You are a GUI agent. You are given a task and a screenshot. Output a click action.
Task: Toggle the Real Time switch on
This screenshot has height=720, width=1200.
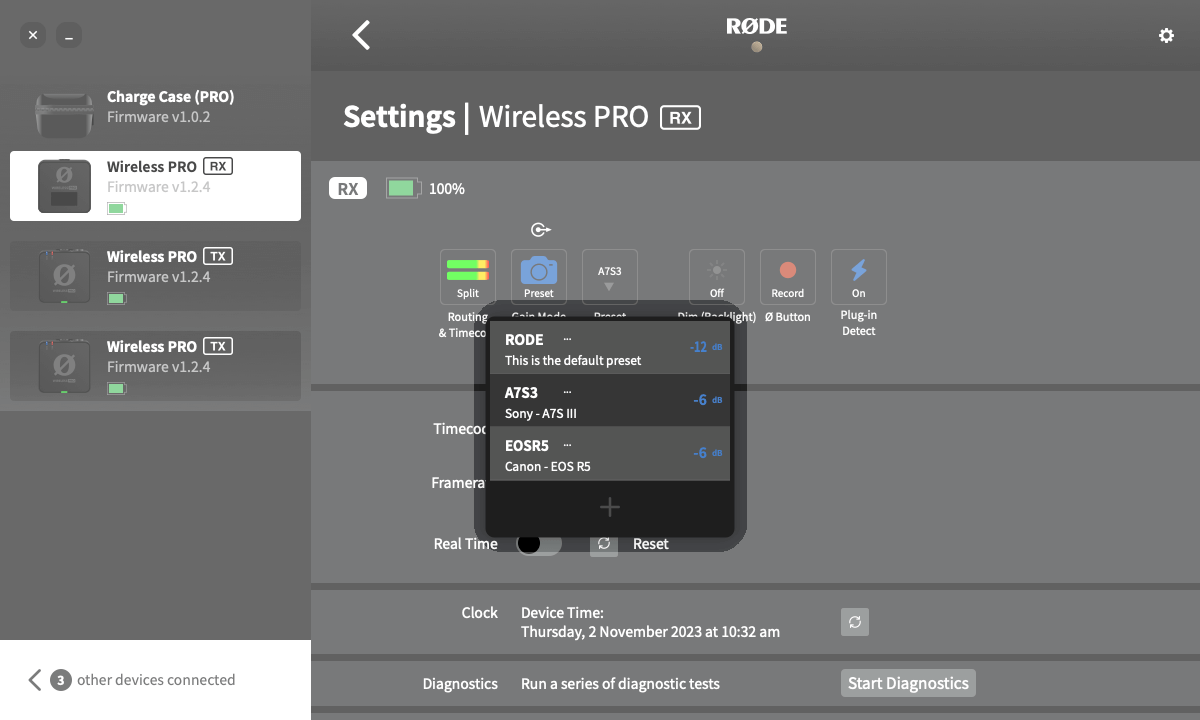(538, 543)
